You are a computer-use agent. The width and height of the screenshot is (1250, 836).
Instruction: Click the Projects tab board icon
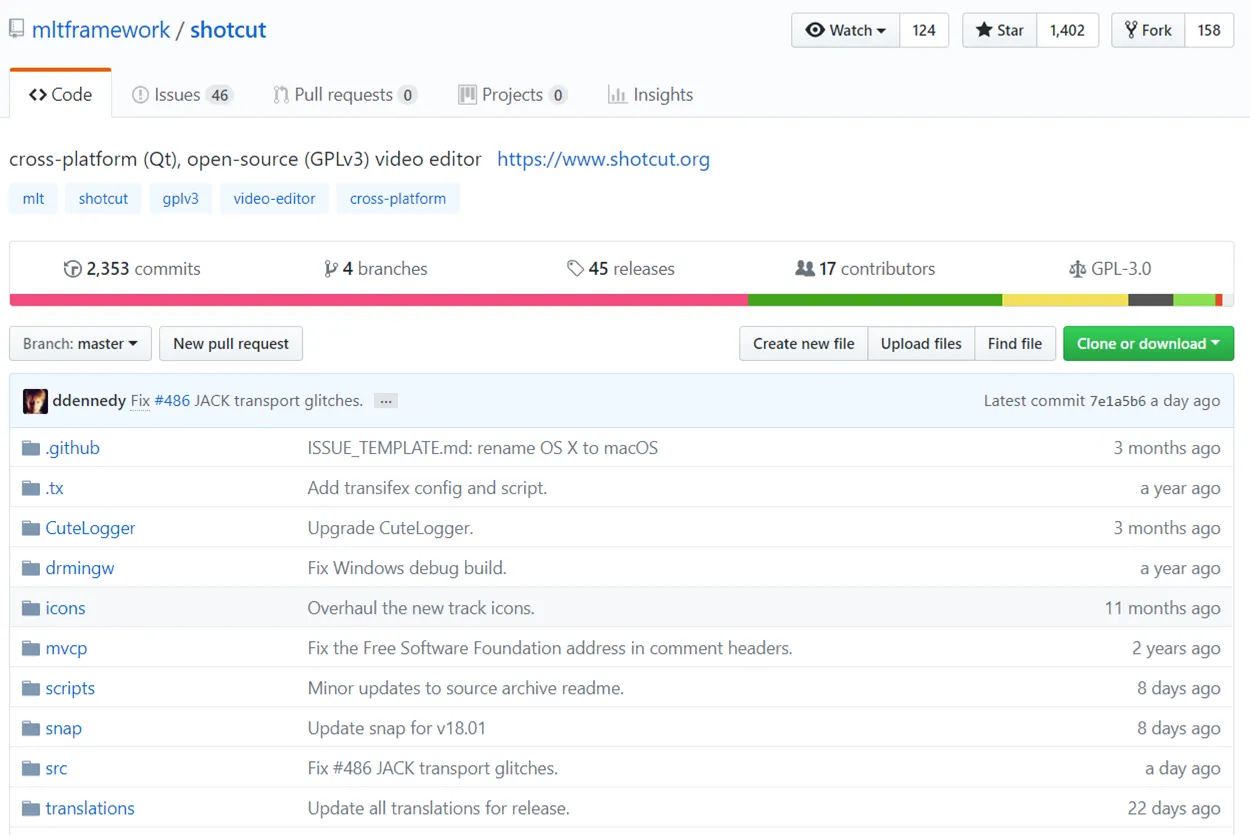(x=467, y=95)
